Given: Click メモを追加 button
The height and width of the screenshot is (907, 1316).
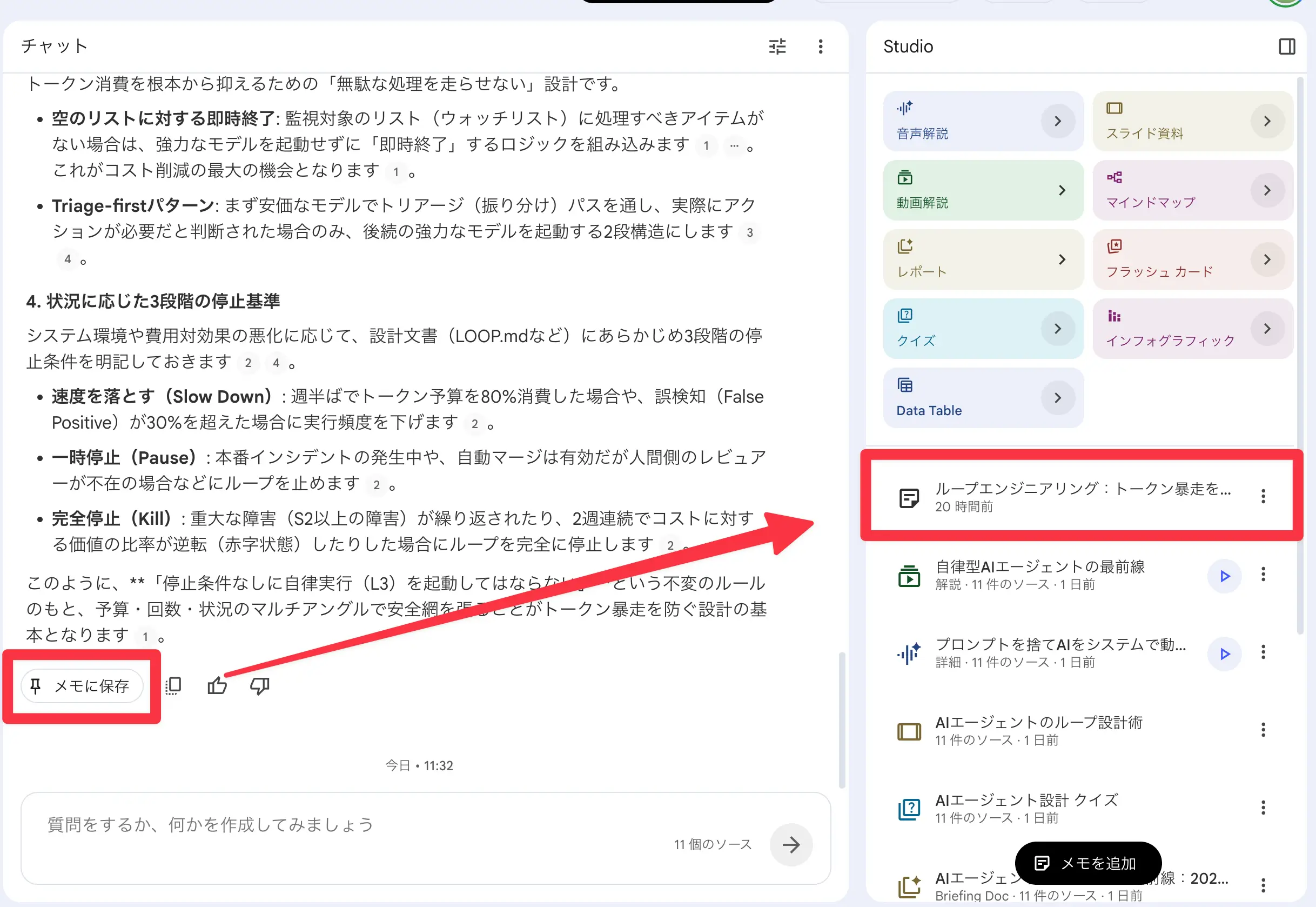Looking at the screenshot, I should (1087, 864).
